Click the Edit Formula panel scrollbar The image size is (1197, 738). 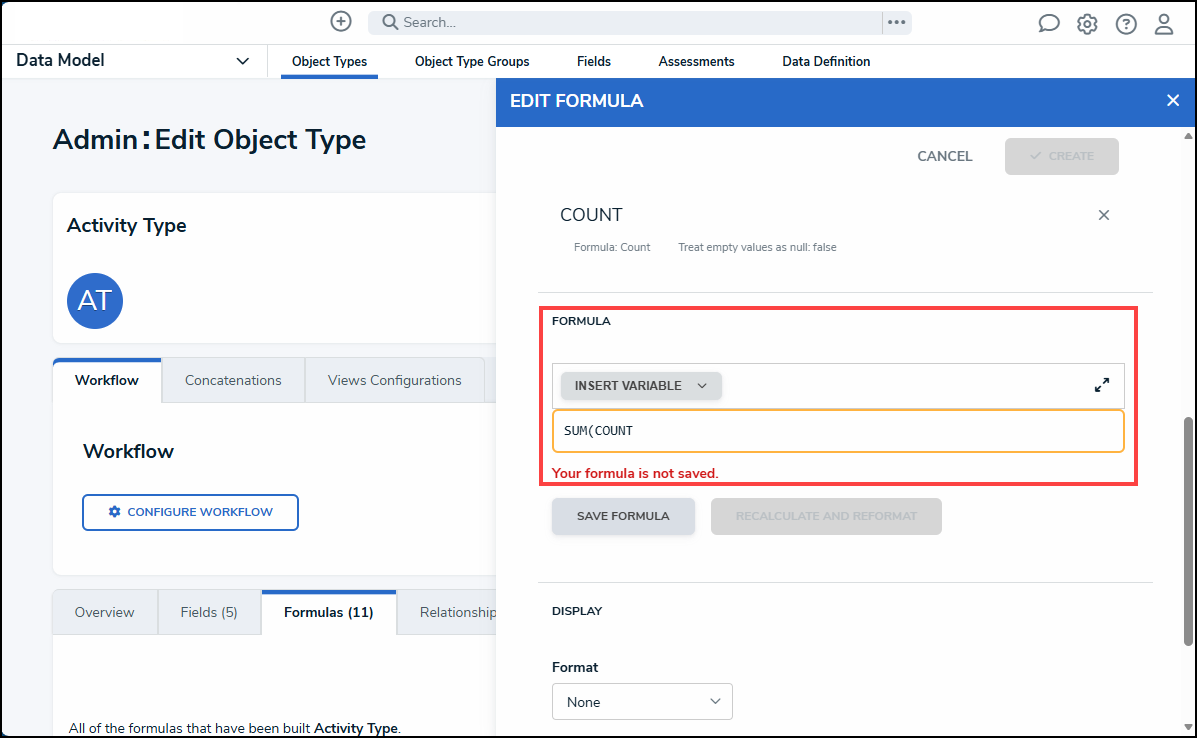[x=1188, y=530]
